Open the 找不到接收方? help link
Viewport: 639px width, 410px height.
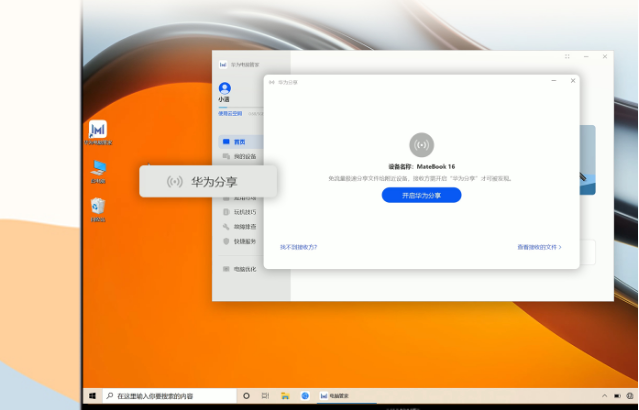point(298,246)
